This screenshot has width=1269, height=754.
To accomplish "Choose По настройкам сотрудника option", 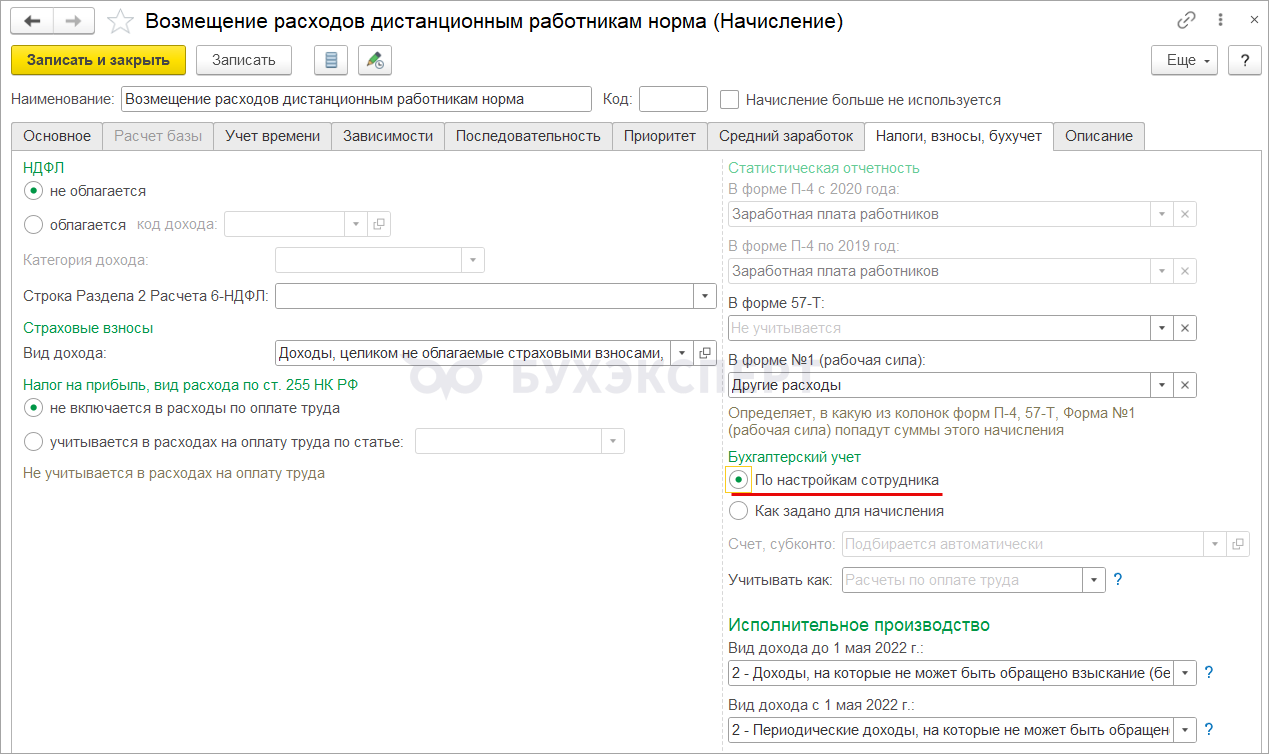I will [x=739, y=480].
